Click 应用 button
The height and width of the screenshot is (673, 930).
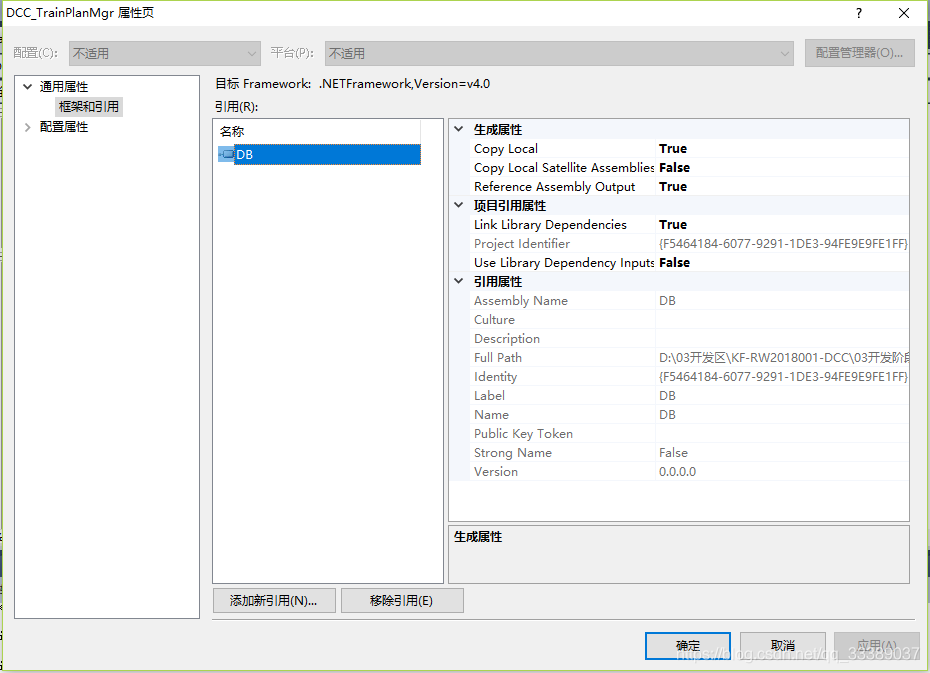click(877, 645)
